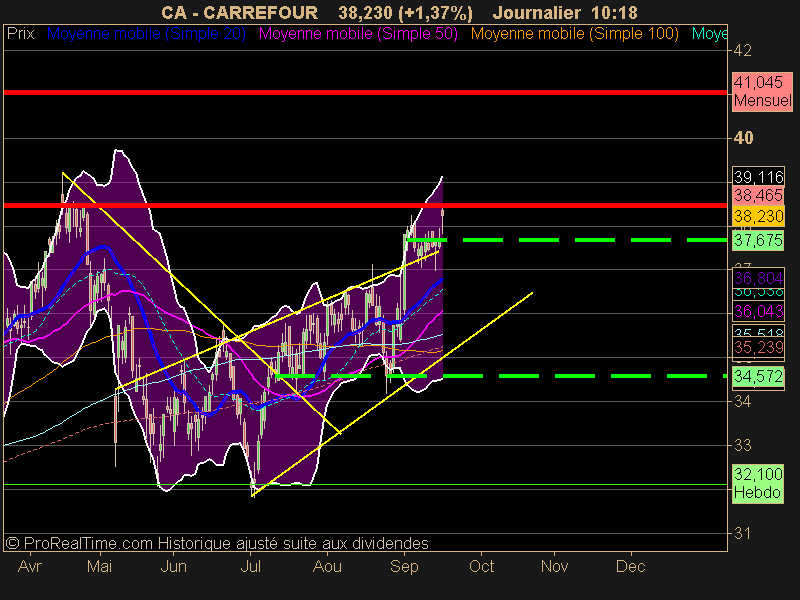
Task: Click the "Jun" month on time axis
Action: 173,566
